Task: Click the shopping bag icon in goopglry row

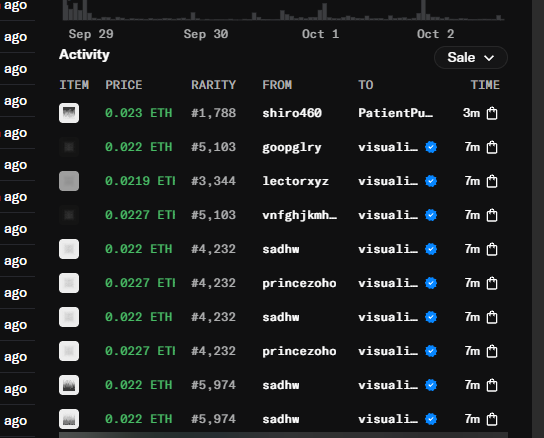Action: pyautogui.click(x=492, y=147)
